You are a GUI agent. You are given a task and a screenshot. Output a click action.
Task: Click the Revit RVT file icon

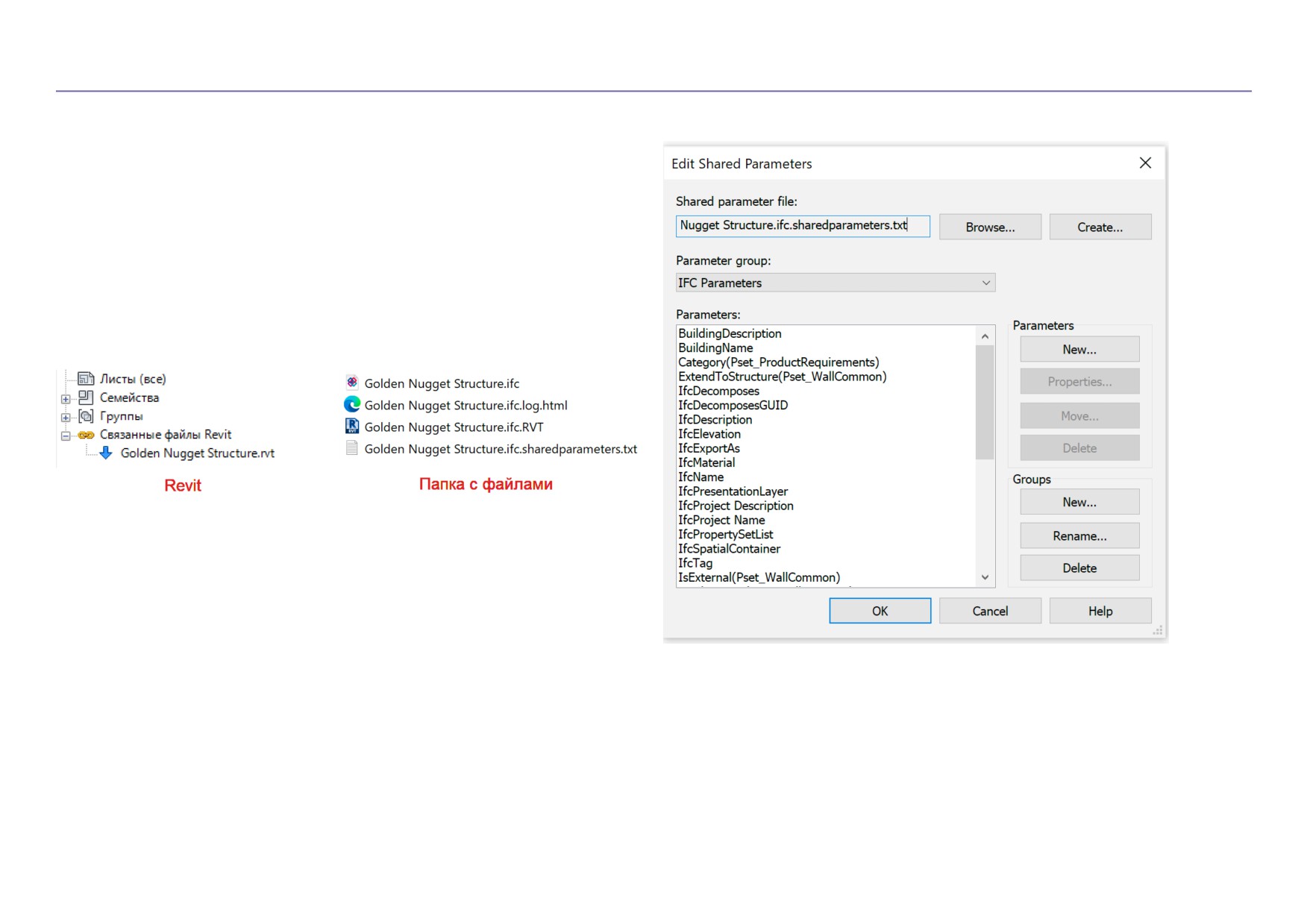[x=352, y=426]
